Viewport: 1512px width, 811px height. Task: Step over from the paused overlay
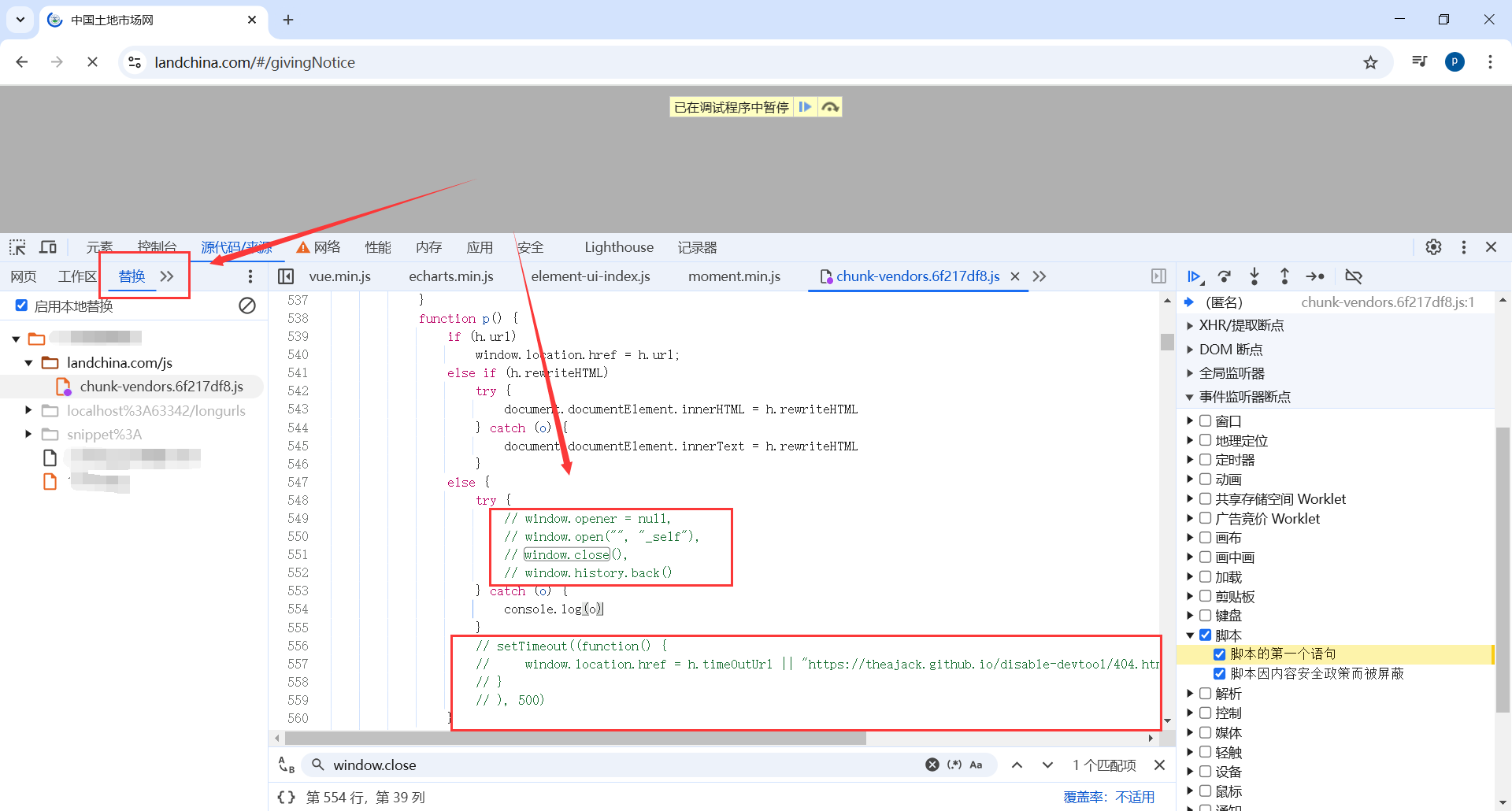click(x=830, y=107)
